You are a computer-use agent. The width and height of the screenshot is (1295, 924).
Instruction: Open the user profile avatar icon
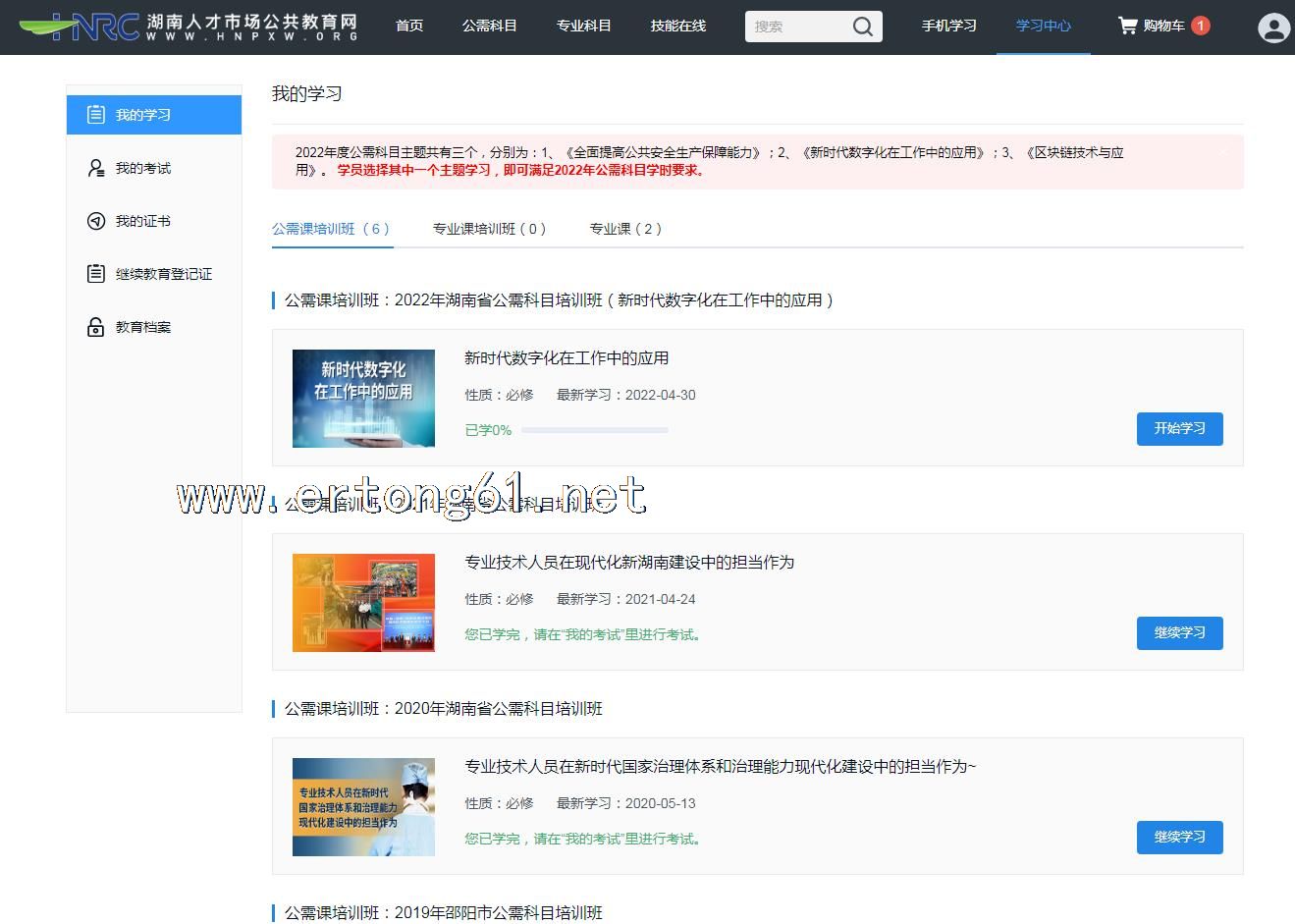pyautogui.click(x=1273, y=27)
